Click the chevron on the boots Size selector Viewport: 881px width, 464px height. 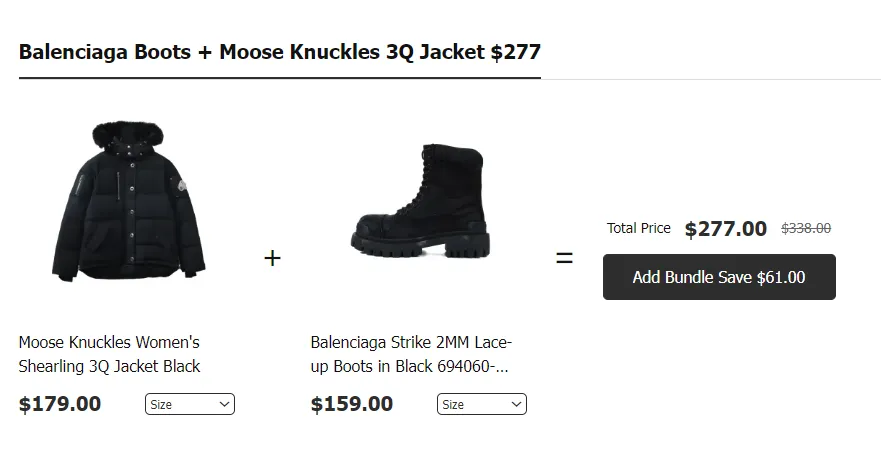click(x=516, y=405)
